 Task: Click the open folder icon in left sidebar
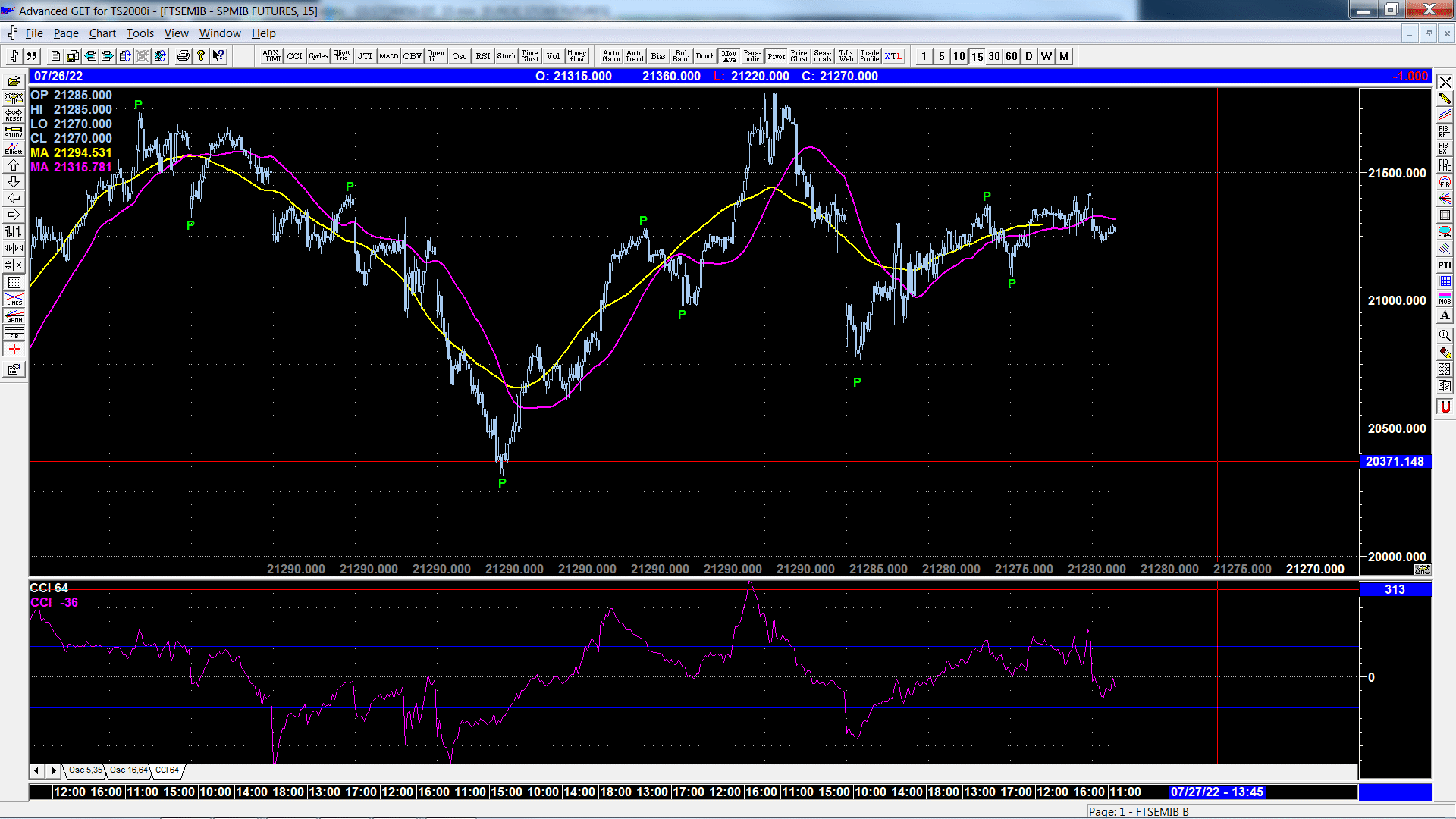click(x=14, y=81)
